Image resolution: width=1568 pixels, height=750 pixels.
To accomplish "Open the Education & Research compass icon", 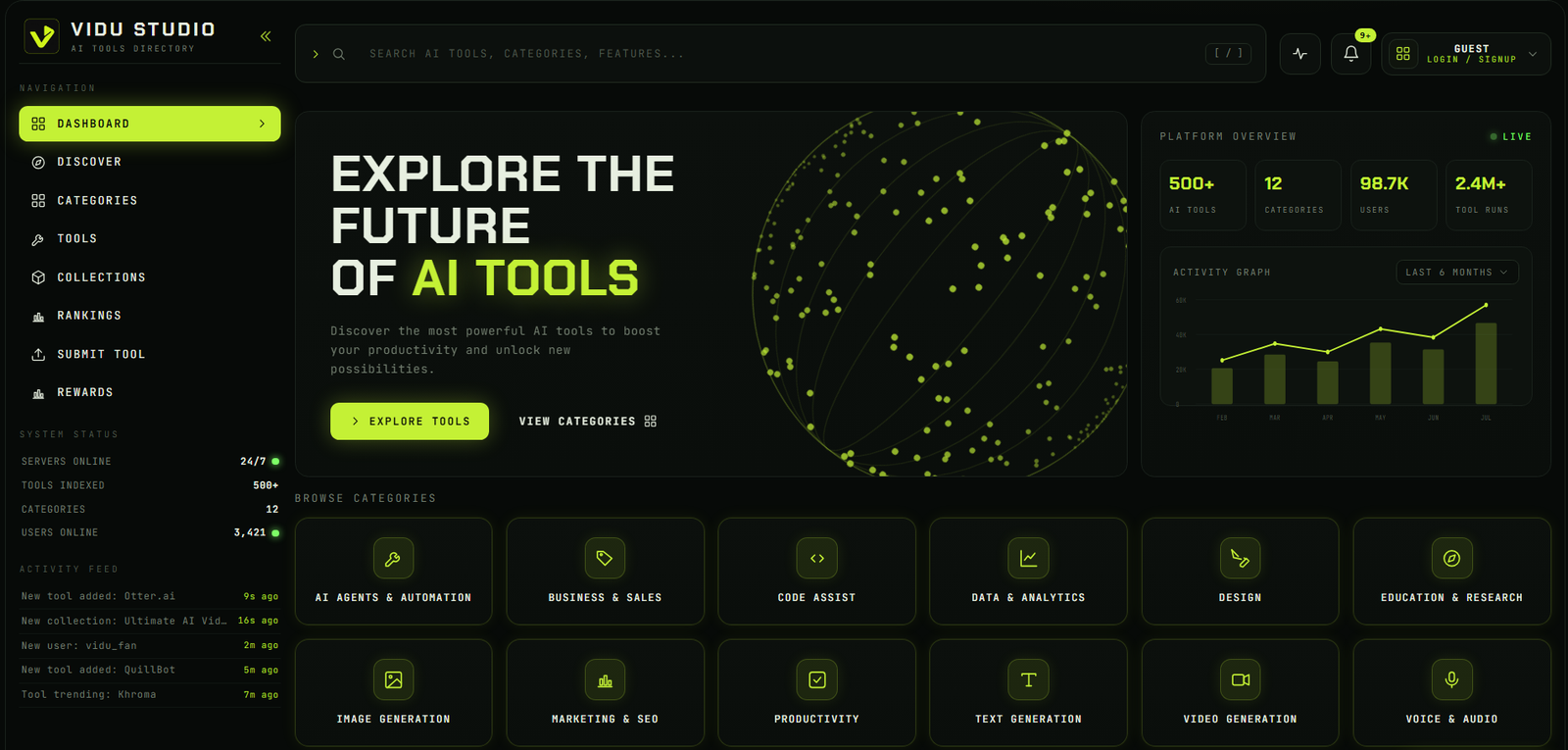I will (x=1451, y=558).
